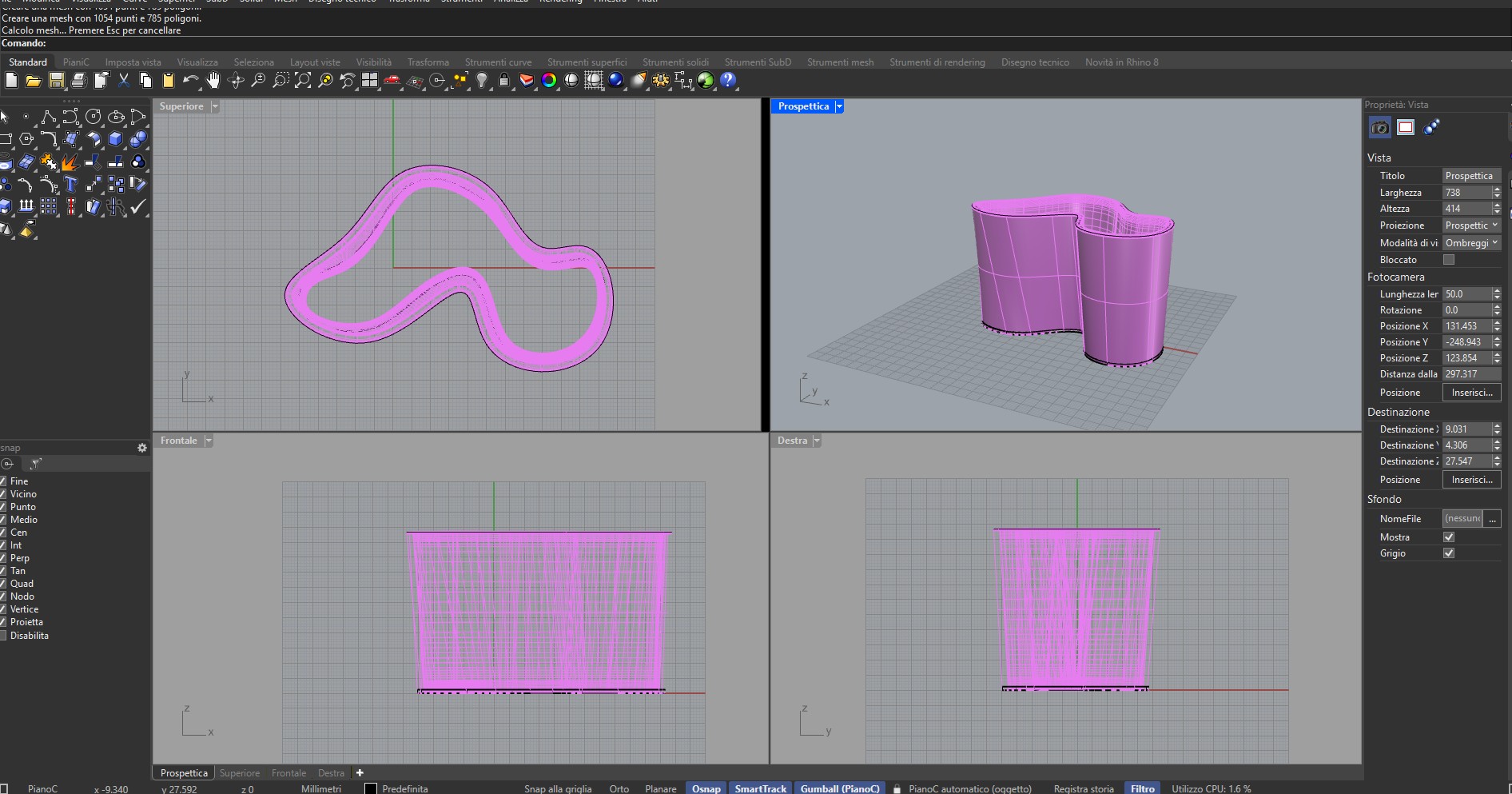
Task: Open the four-viewport layout icon
Action: point(369,80)
